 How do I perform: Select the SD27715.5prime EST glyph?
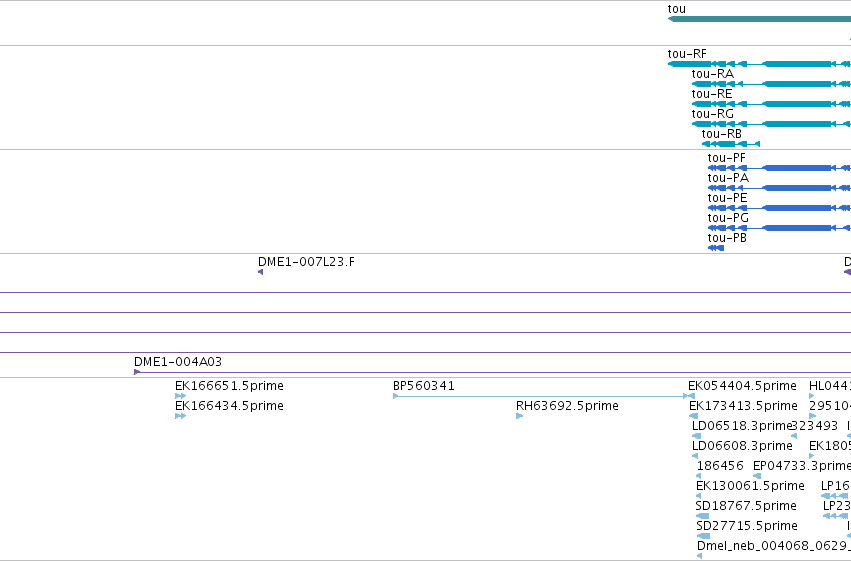click(703, 536)
